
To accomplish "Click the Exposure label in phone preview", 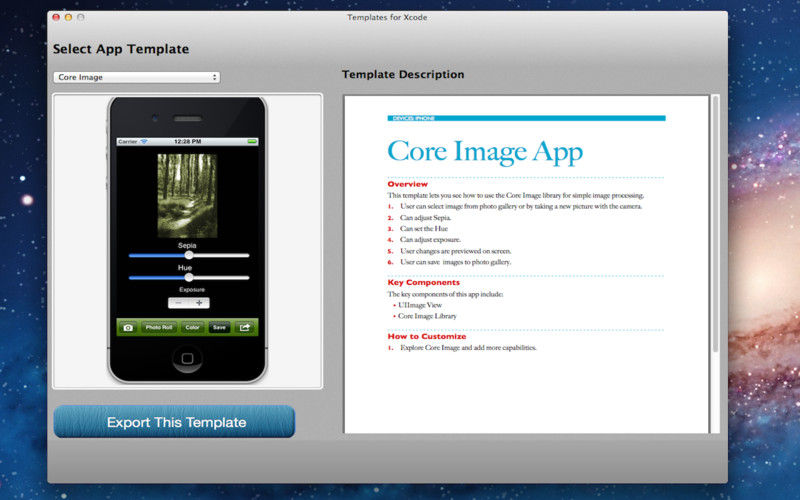I will [x=192, y=289].
